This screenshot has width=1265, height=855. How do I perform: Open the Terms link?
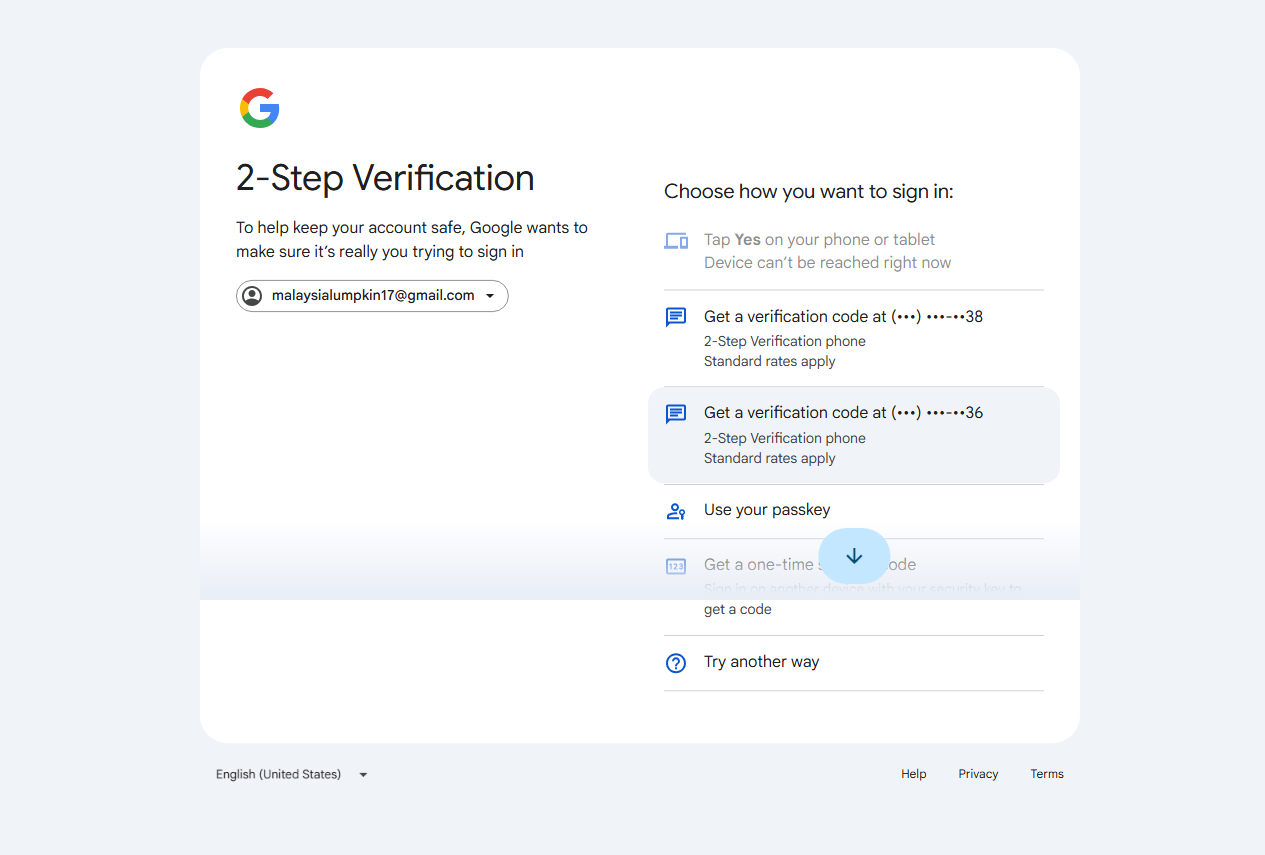click(x=1047, y=774)
